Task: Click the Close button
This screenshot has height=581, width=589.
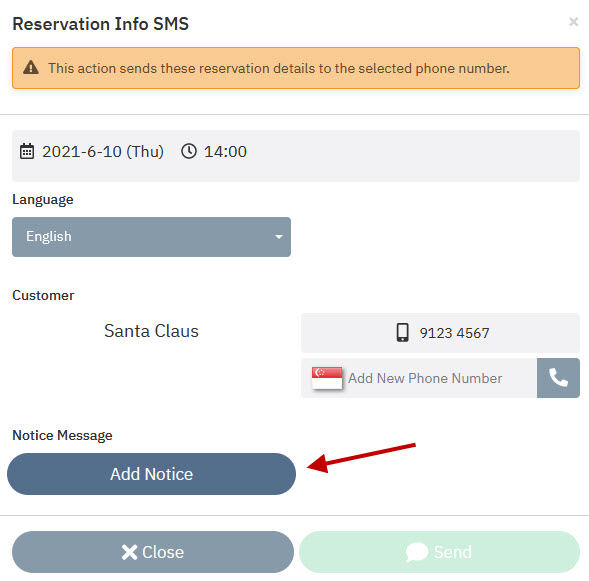Action: point(153,552)
